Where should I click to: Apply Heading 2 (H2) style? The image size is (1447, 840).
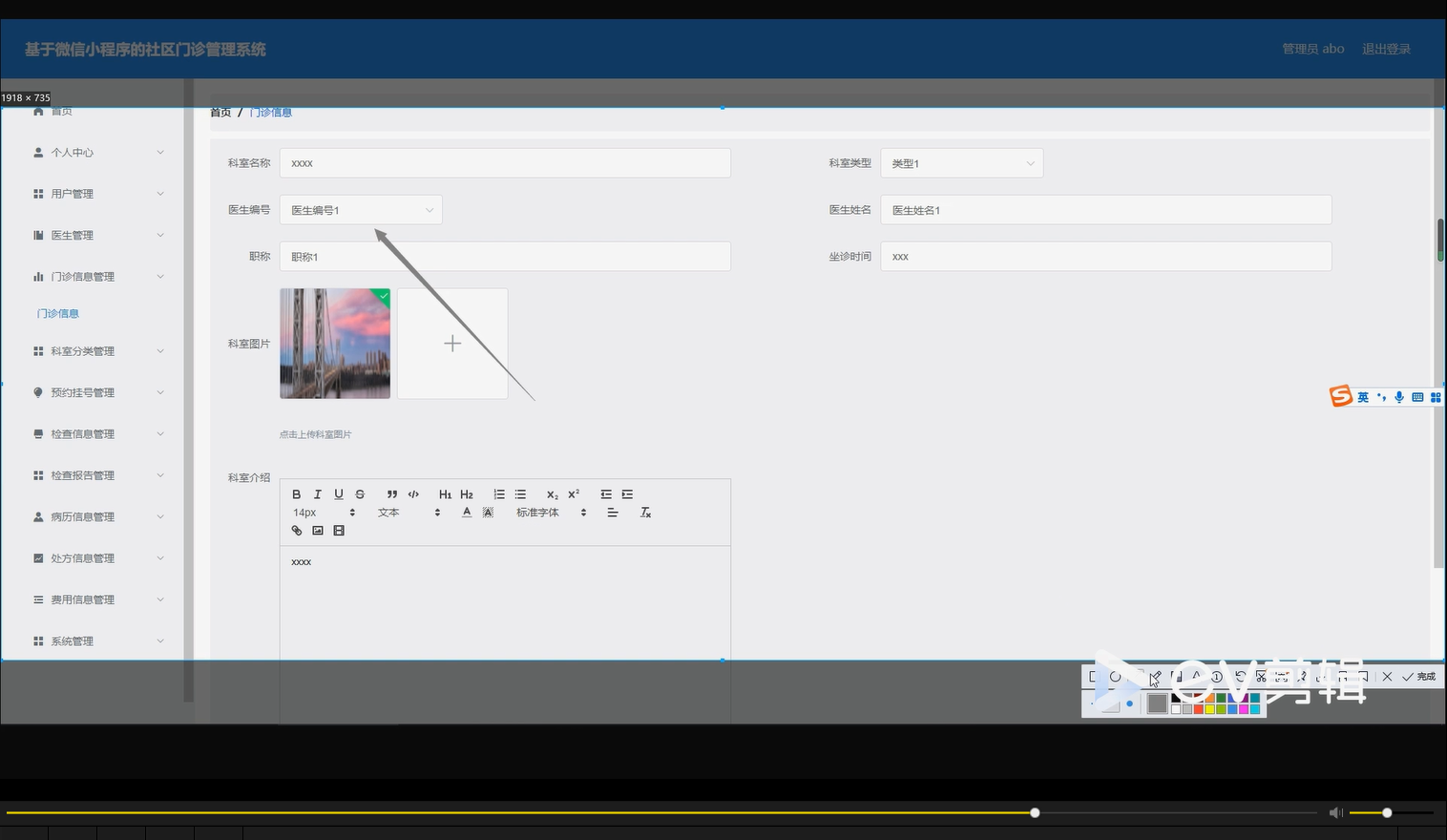tap(467, 494)
